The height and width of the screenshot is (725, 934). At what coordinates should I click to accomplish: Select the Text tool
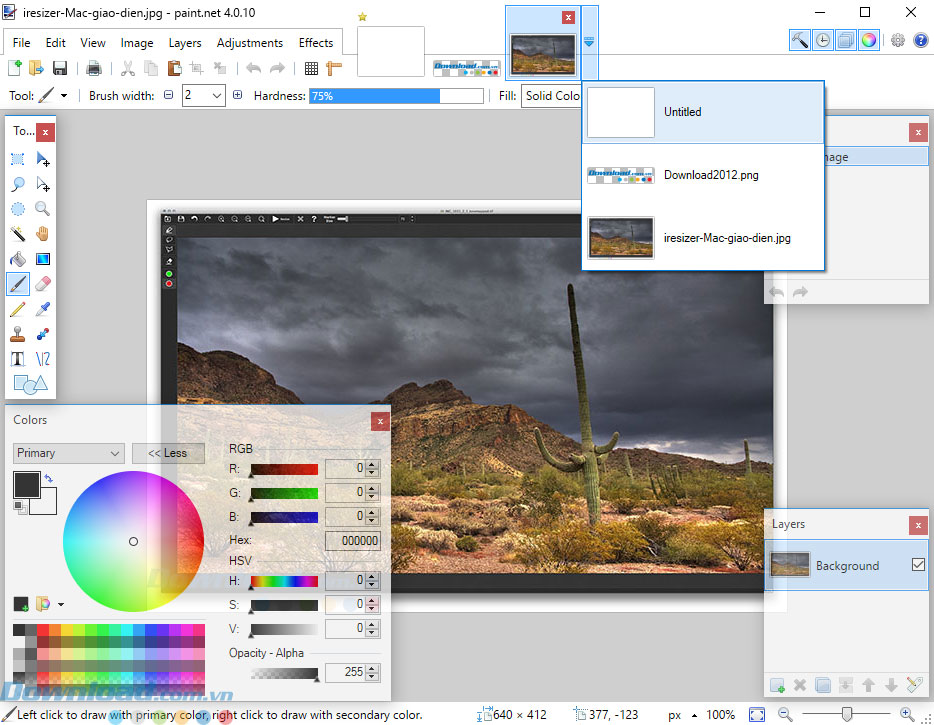[18, 359]
